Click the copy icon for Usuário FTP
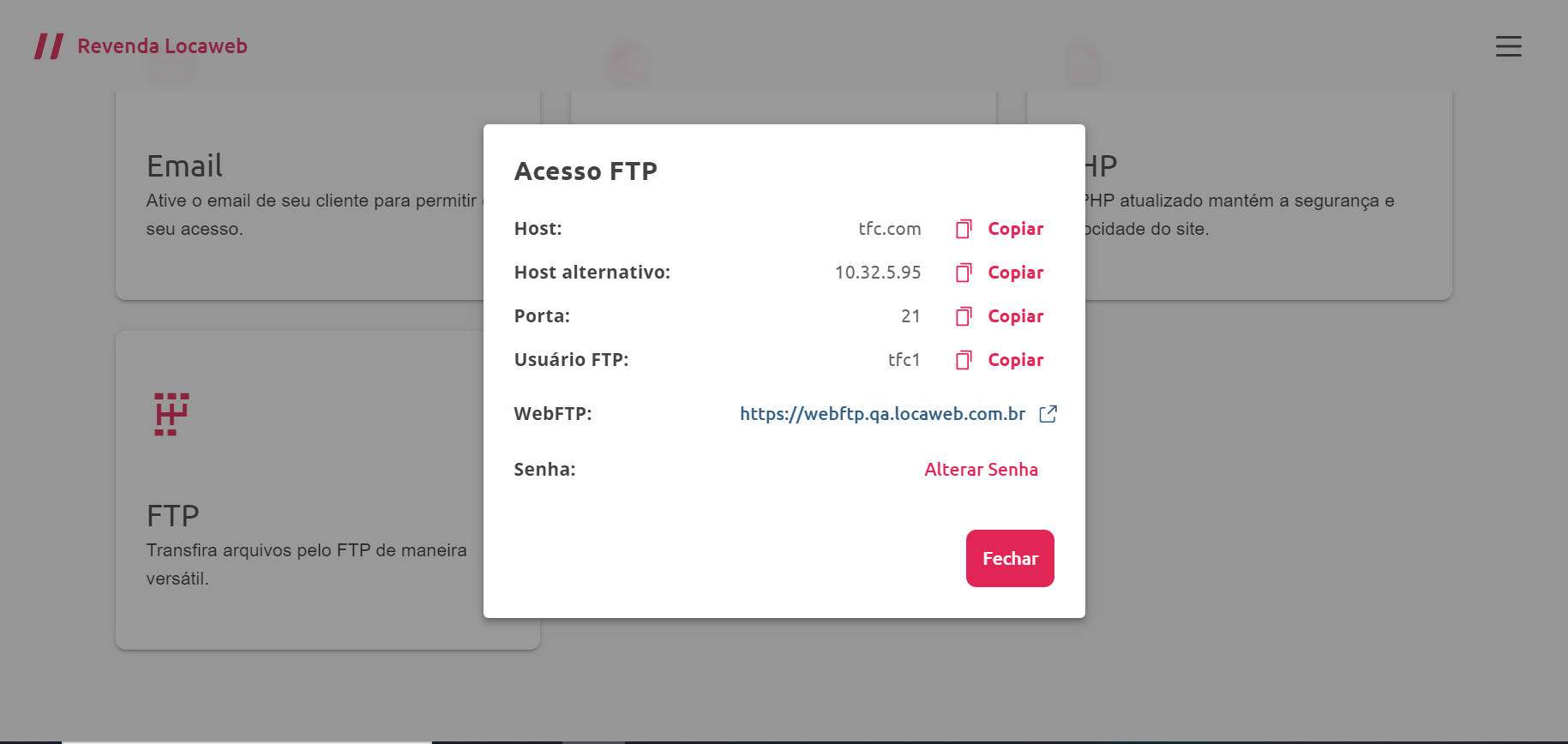This screenshot has height=744, width=1568. tap(964, 360)
